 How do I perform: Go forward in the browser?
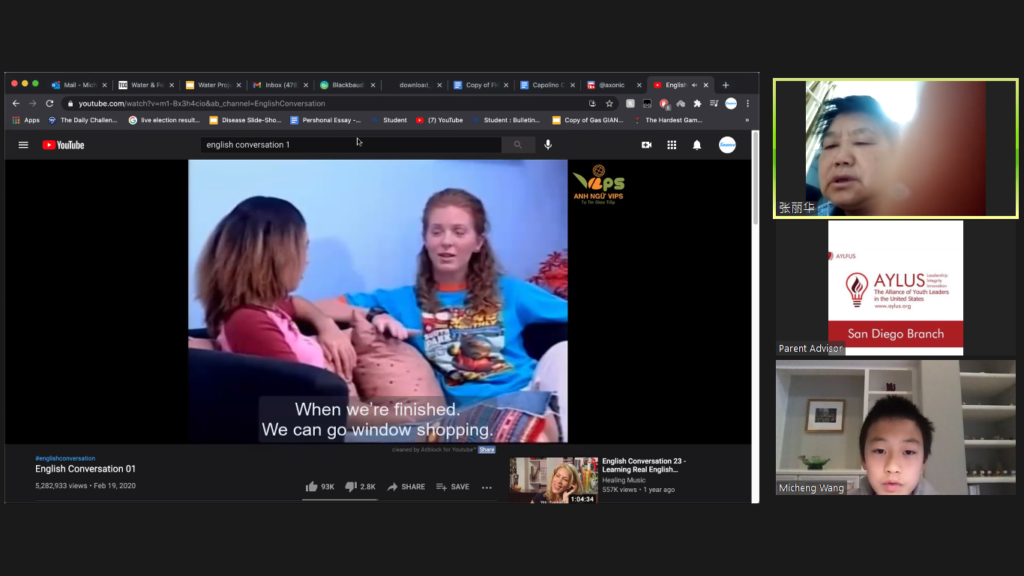pos(33,103)
